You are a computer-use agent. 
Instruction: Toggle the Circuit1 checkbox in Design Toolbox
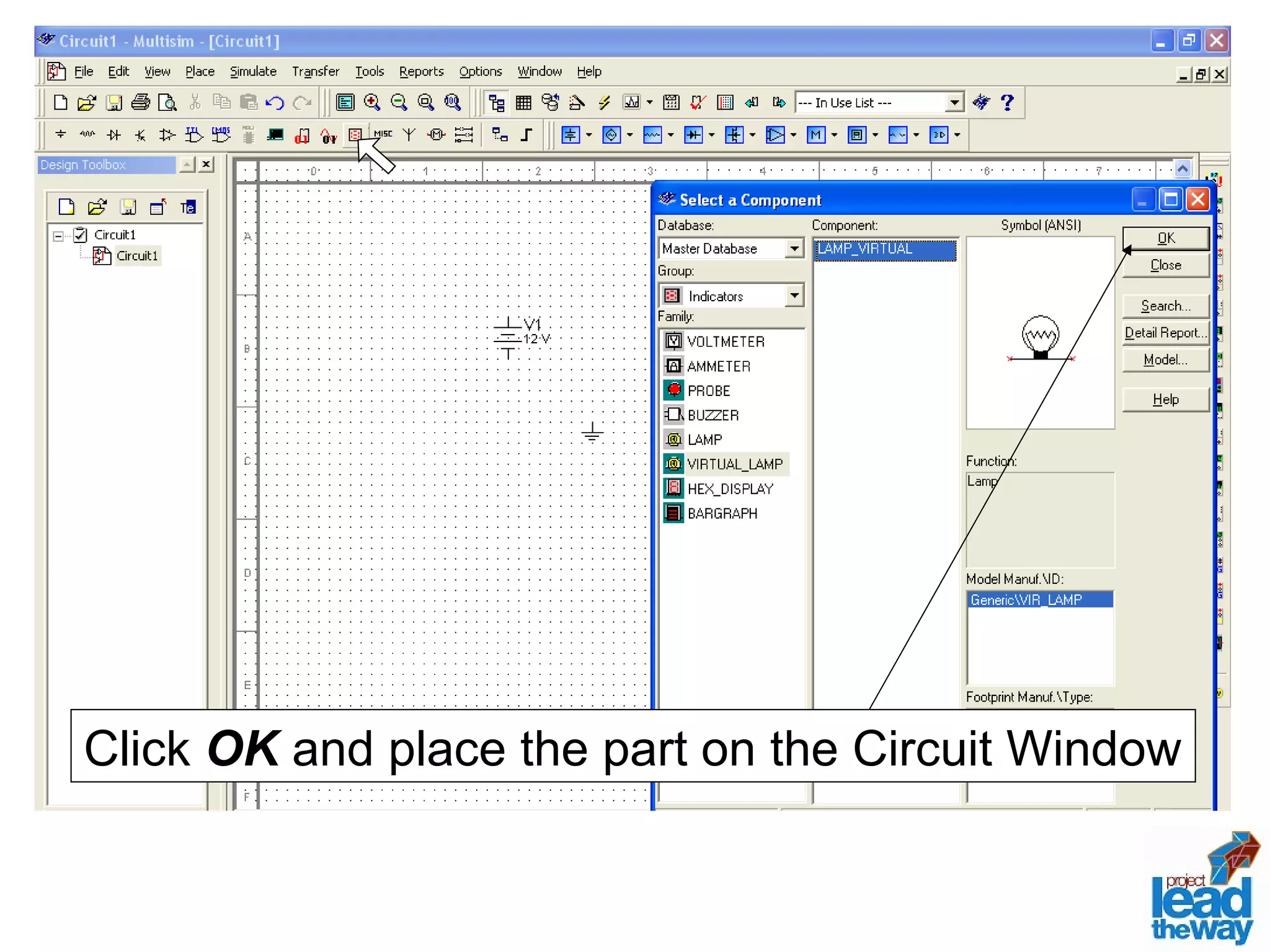(x=81, y=235)
